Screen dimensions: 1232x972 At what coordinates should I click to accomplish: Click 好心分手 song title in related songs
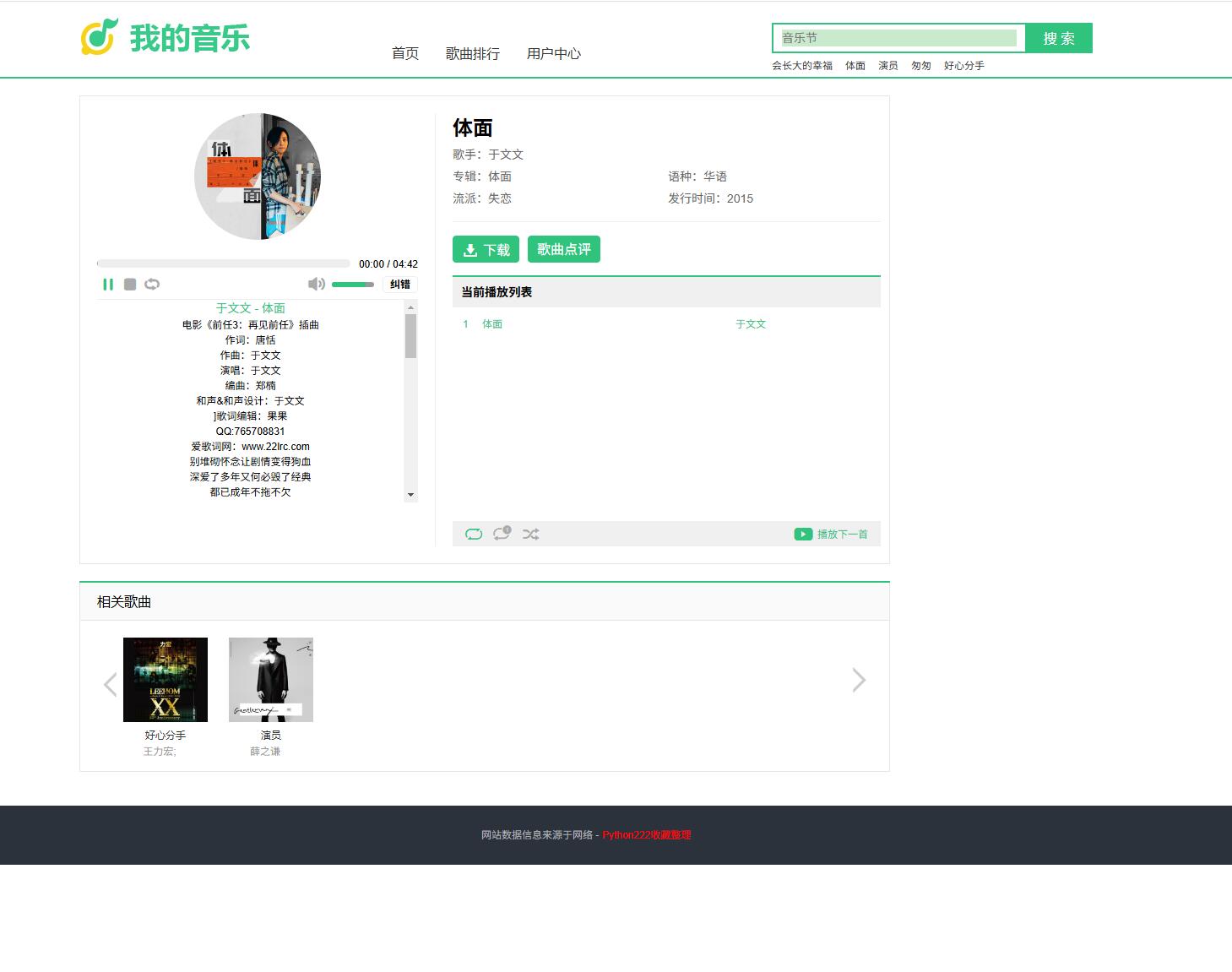click(x=166, y=736)
